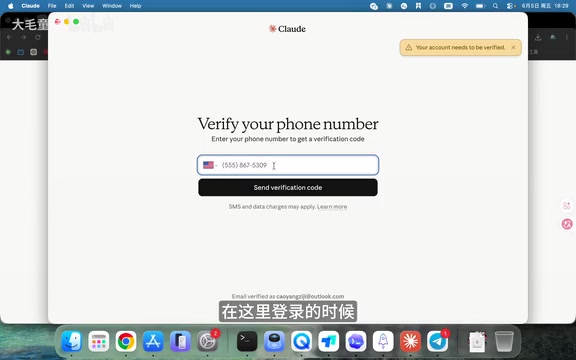Open Claude app icon in dock

[x=410, y=341]
